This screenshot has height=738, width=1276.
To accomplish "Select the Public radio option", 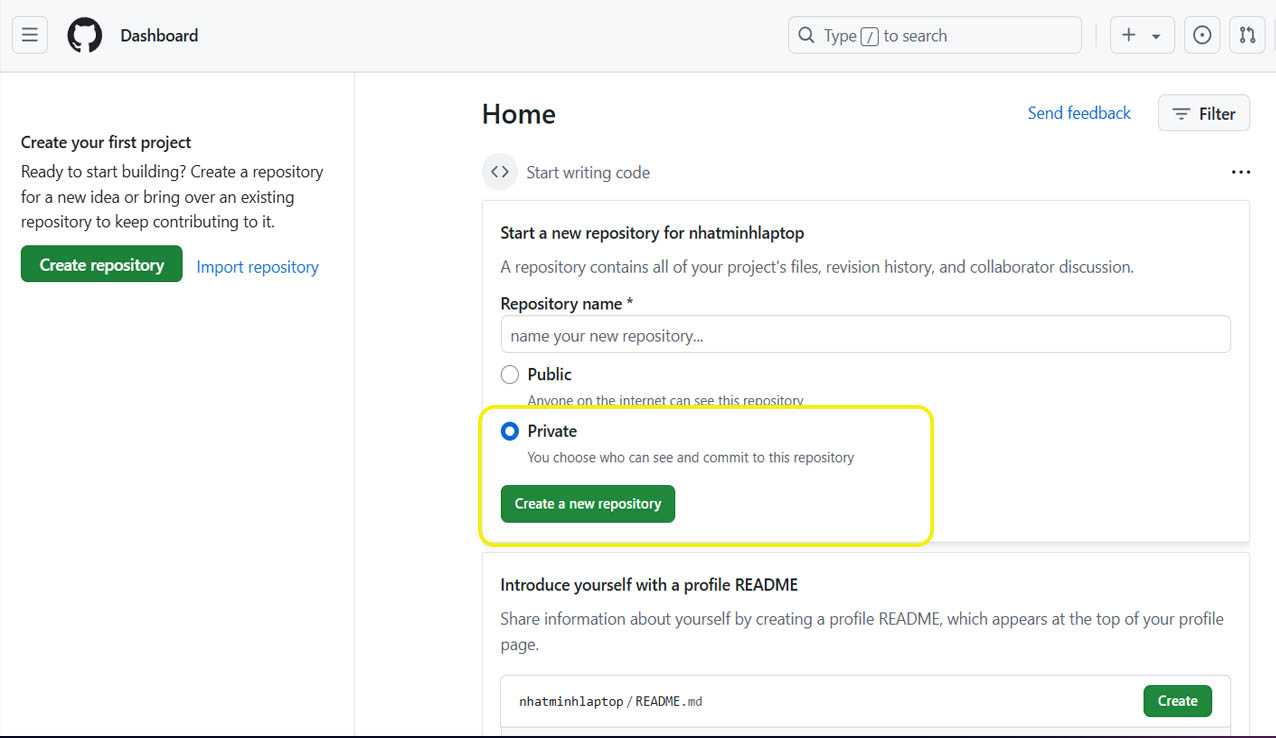I will tap(510, 374).
